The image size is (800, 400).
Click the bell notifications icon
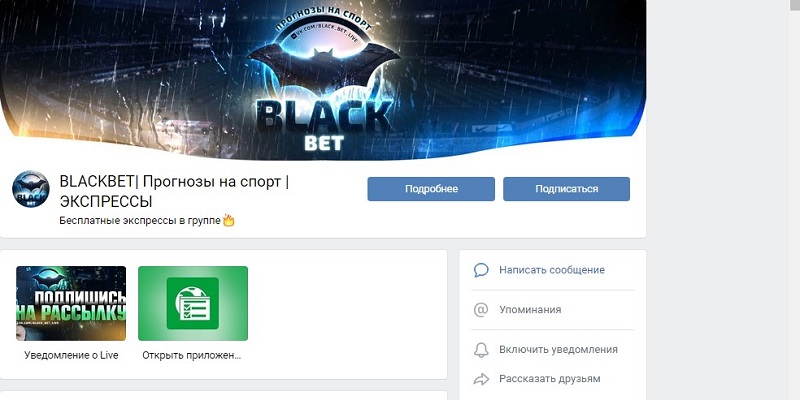point(481,349)
